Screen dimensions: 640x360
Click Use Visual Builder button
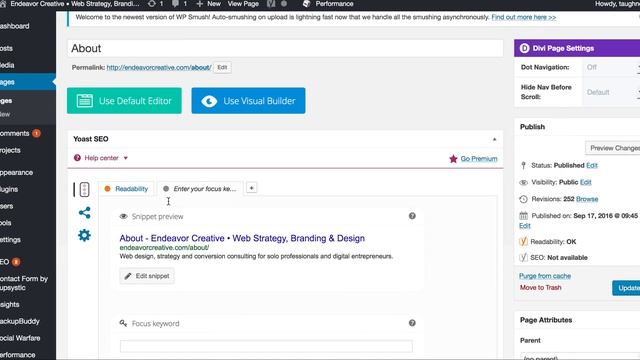(248, 100)
